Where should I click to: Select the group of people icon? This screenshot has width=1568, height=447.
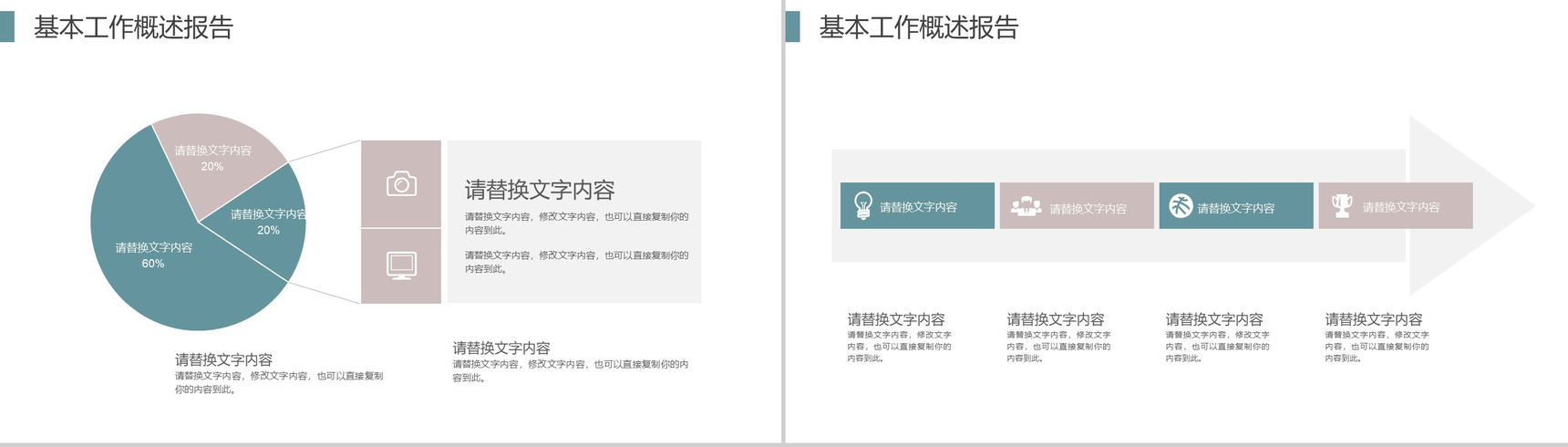click(x=1026, y=206)
